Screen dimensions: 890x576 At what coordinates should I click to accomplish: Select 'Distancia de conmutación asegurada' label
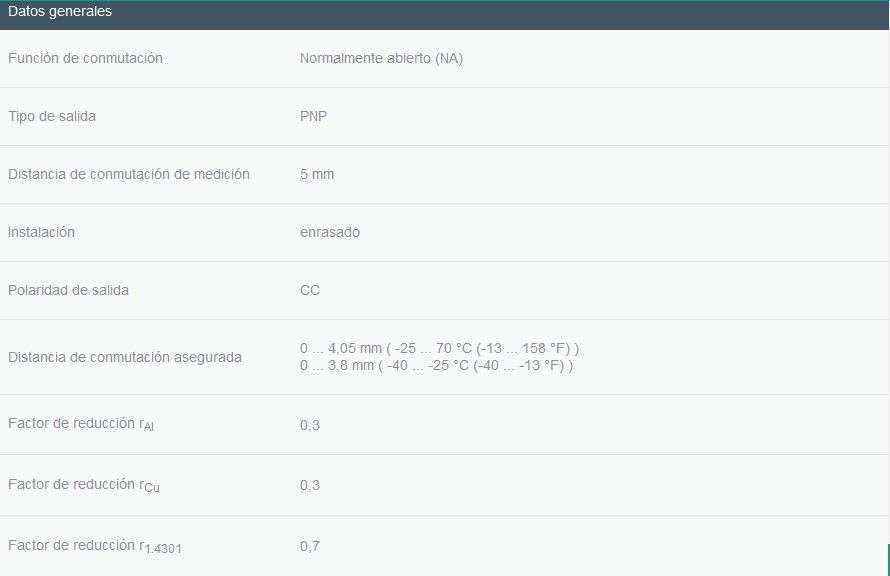(125, 357)
